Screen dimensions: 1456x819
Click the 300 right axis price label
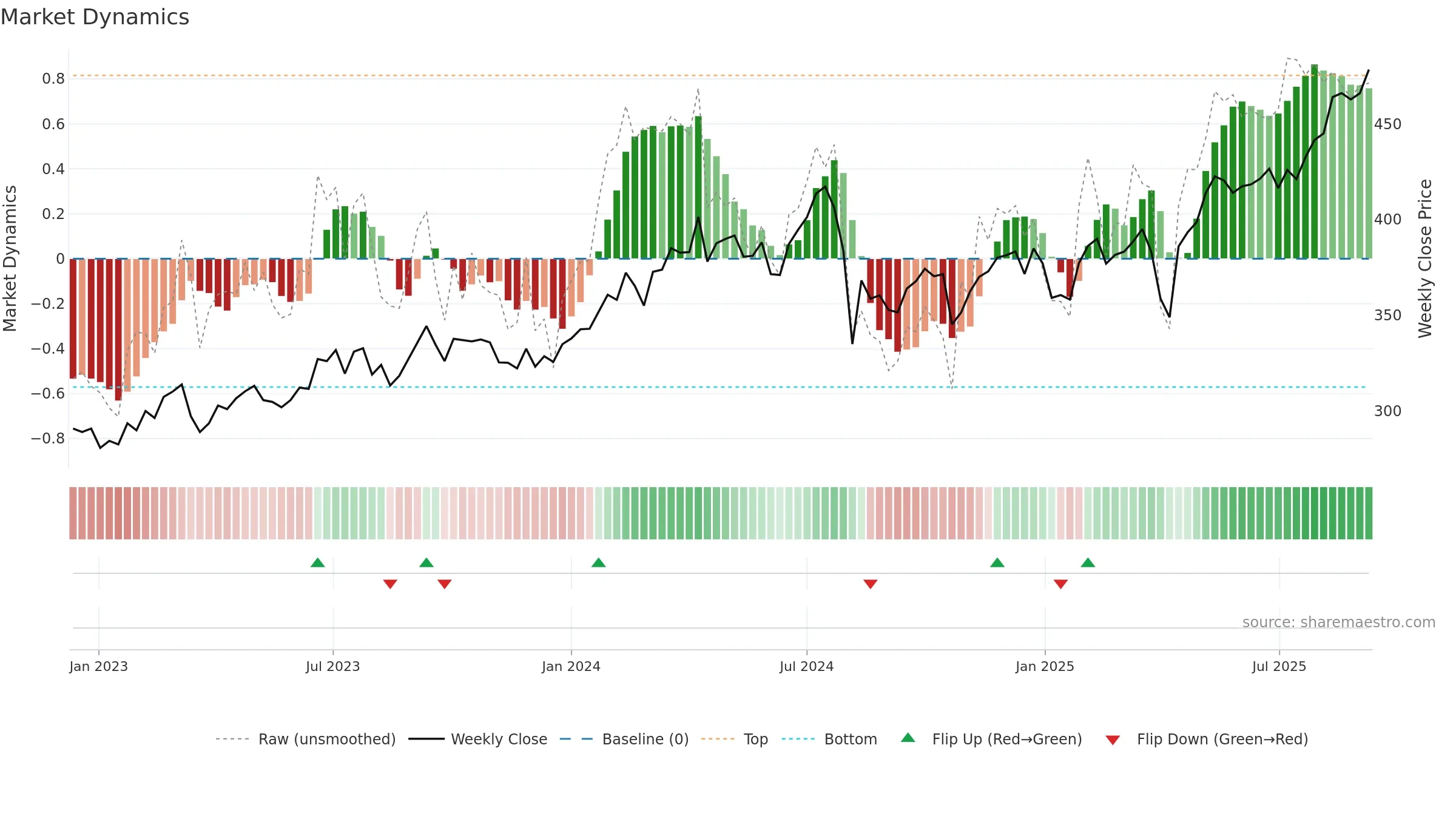coord(1388,411)
